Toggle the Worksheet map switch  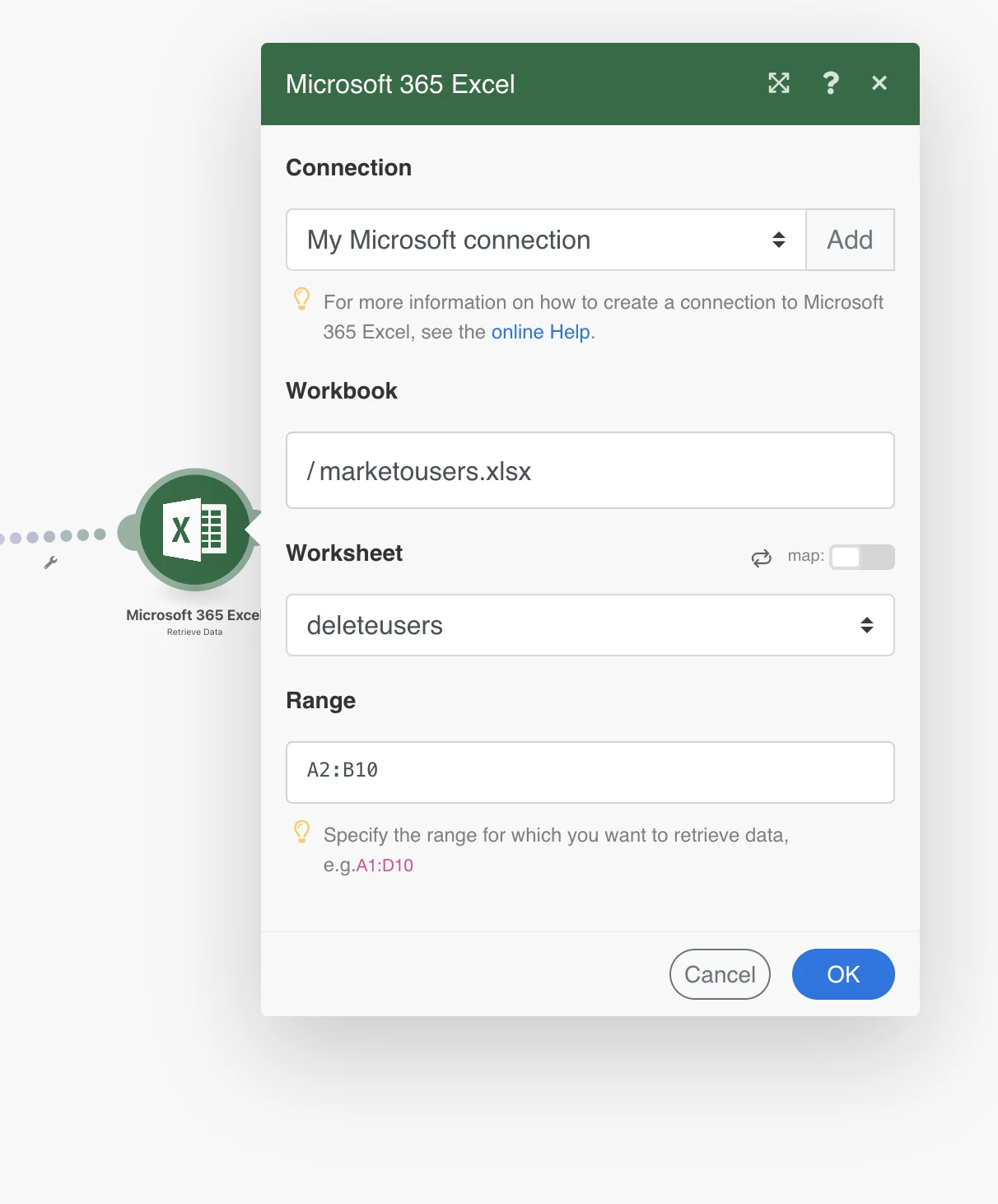pos(861,558)
